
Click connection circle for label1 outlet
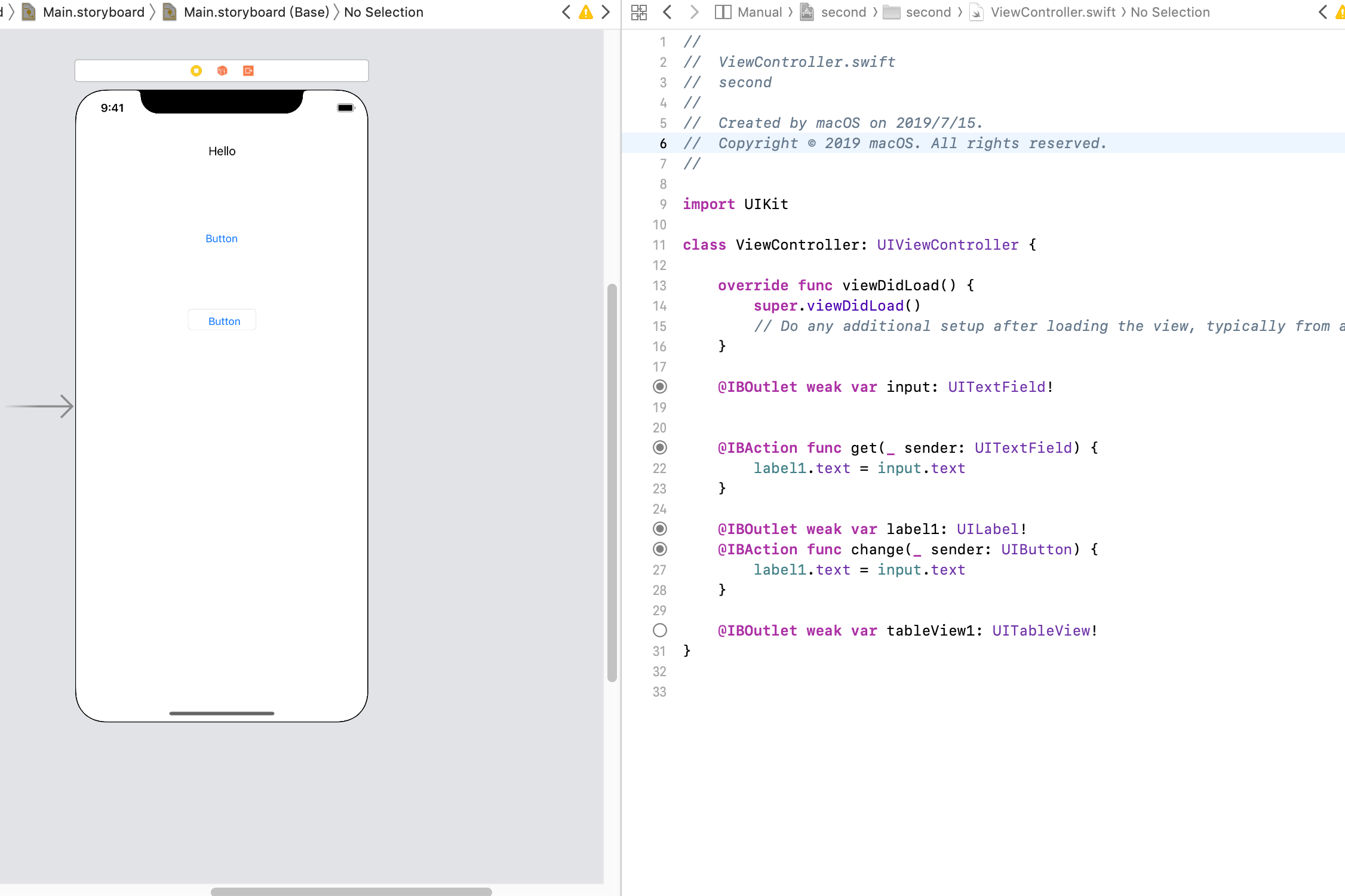(660, 529)
